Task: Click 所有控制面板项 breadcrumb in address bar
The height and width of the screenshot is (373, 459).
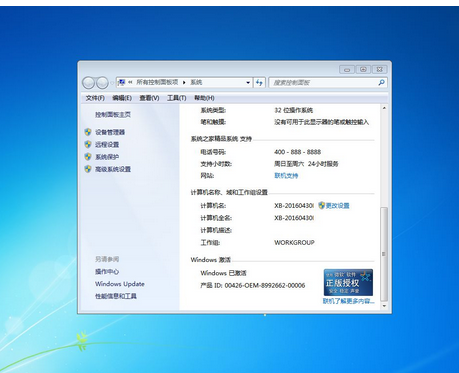Action: (157, 82)
